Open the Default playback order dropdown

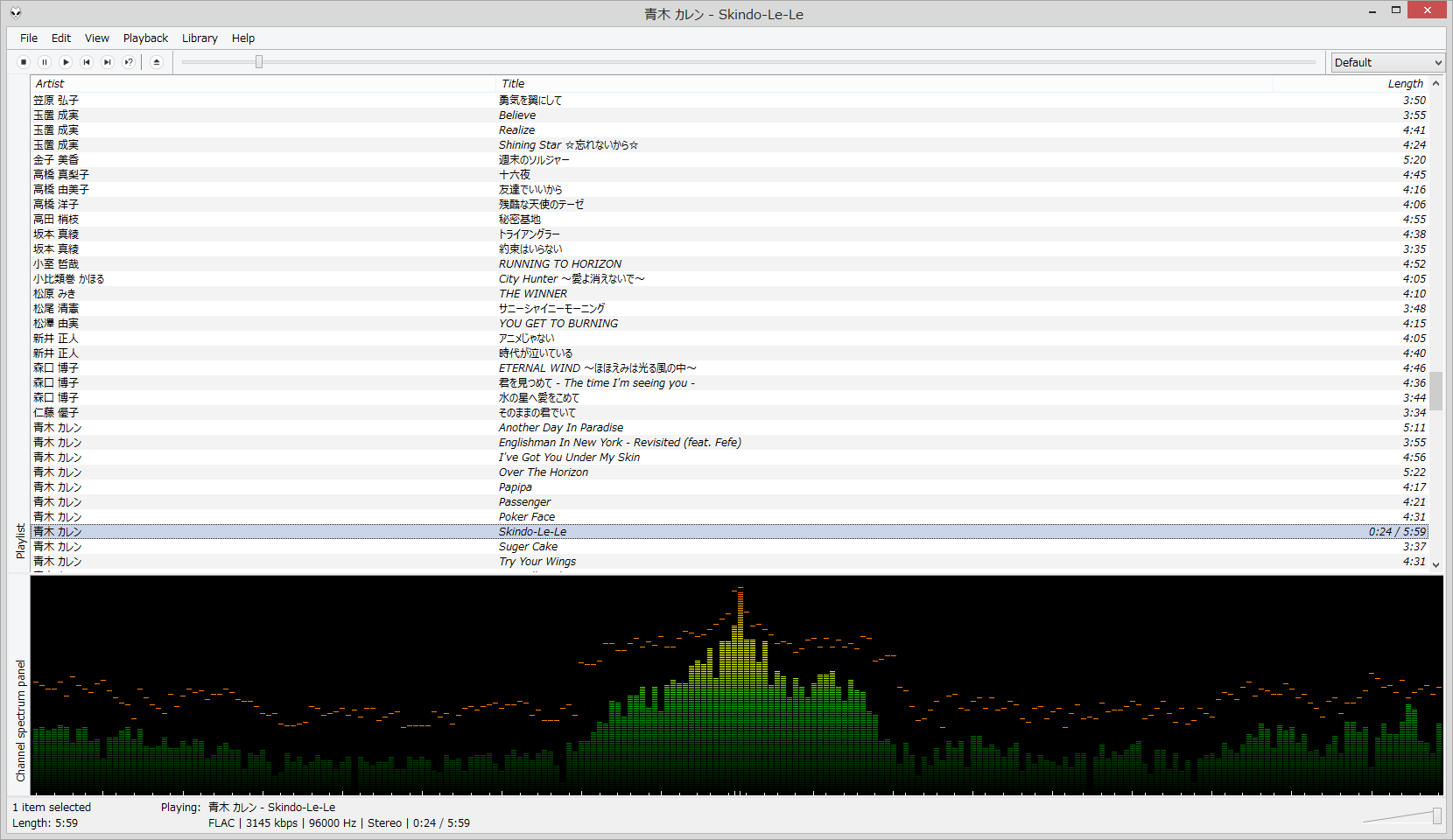tap(1387, 62)
